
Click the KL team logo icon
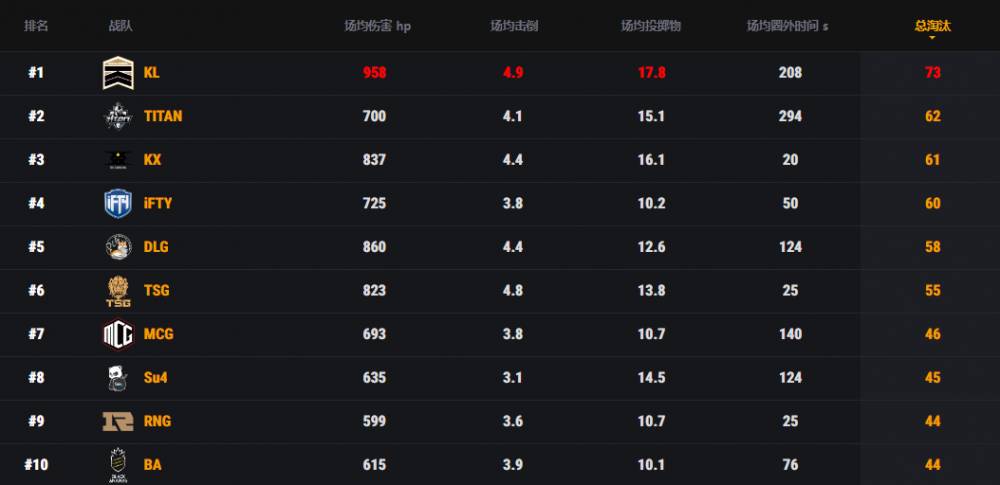(118, 73)
